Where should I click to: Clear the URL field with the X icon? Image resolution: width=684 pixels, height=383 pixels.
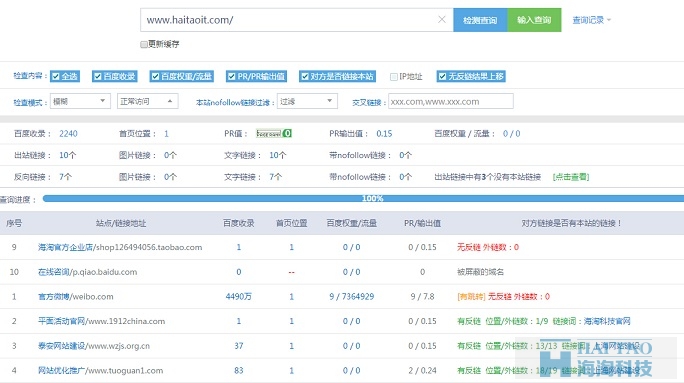(441, 19)
